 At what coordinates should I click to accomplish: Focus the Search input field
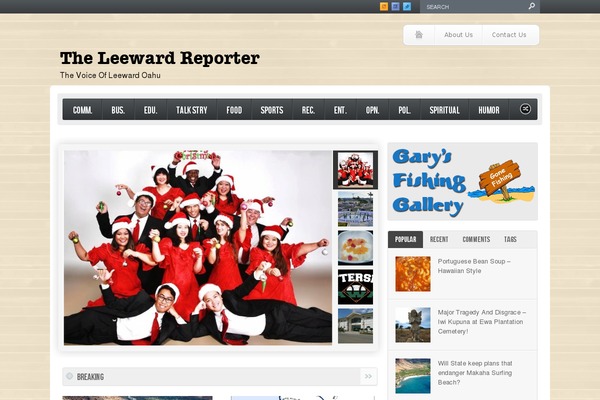tap(474, 7)
